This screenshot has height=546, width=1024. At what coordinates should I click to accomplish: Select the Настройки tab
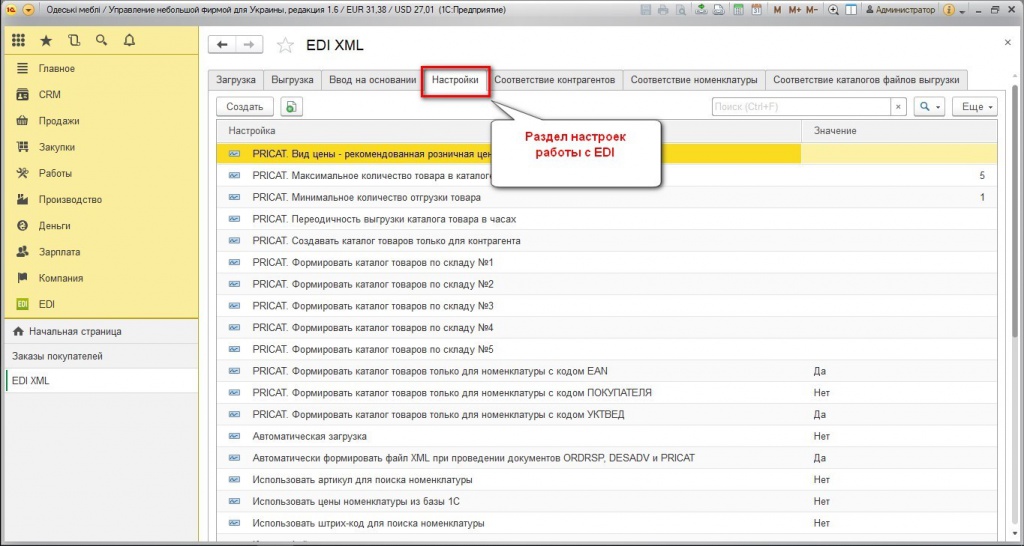coord(455,80)
